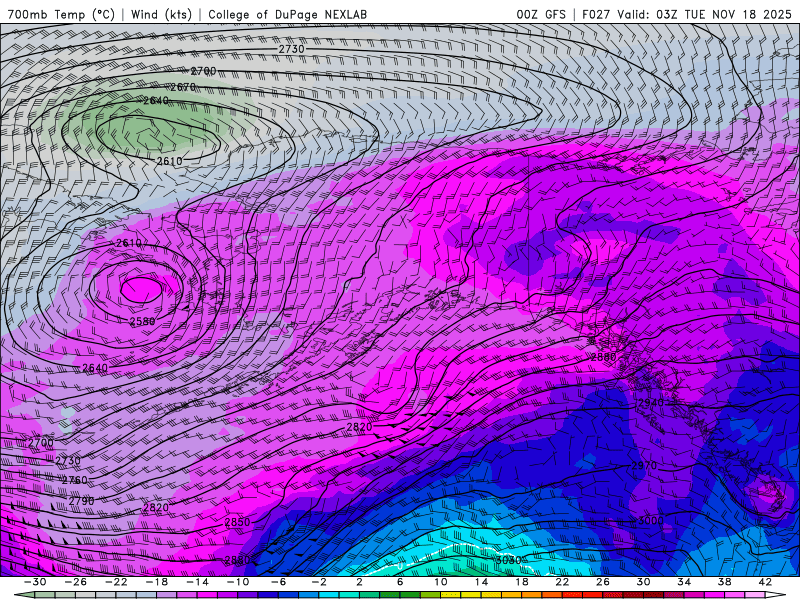800x600 pixels.
Task: Click the -10 color scale label
Action: 238,582
